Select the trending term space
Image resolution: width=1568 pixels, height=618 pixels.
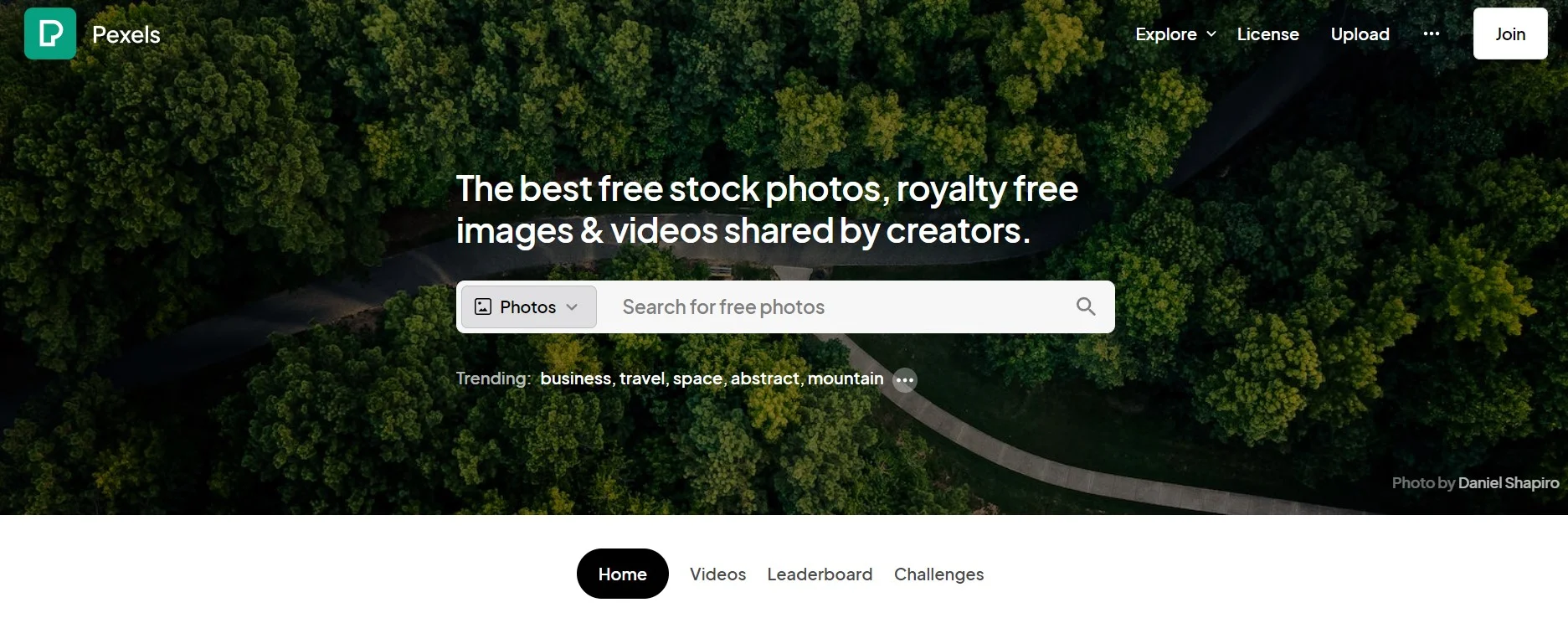[697, 379]
